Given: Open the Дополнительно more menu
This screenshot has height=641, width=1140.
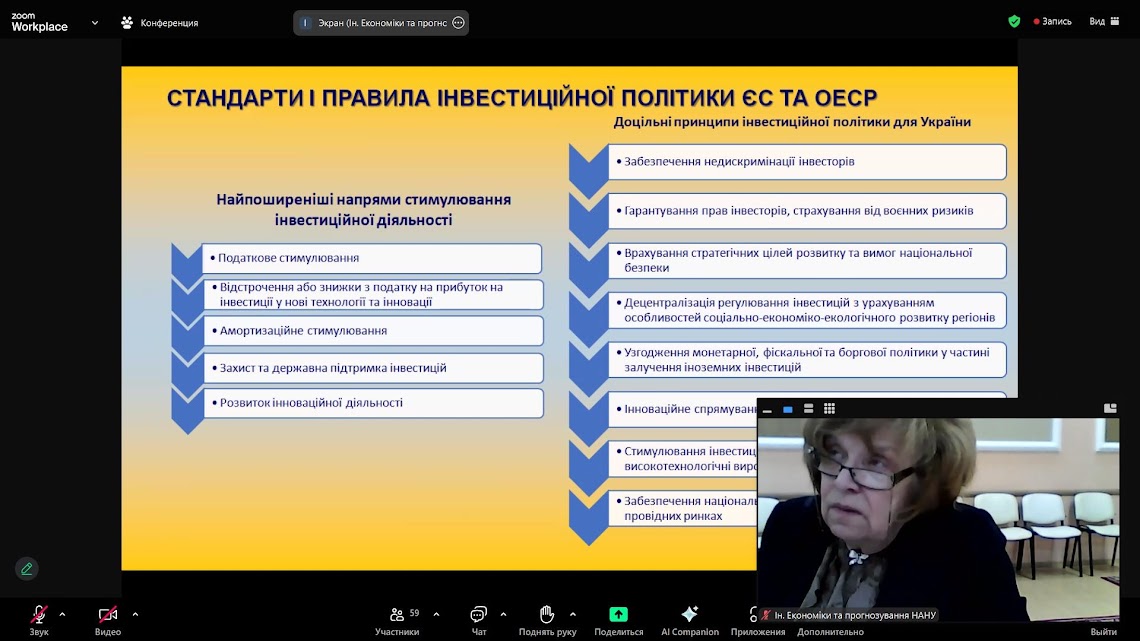Looking at the screenshot, I should pyautogui.click(x=830, y=632).
